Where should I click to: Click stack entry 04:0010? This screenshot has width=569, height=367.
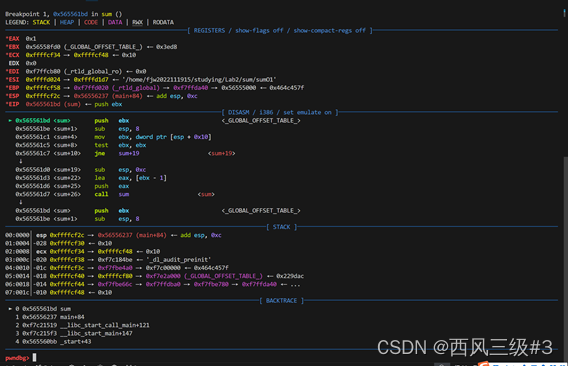[x=117, y=268]
